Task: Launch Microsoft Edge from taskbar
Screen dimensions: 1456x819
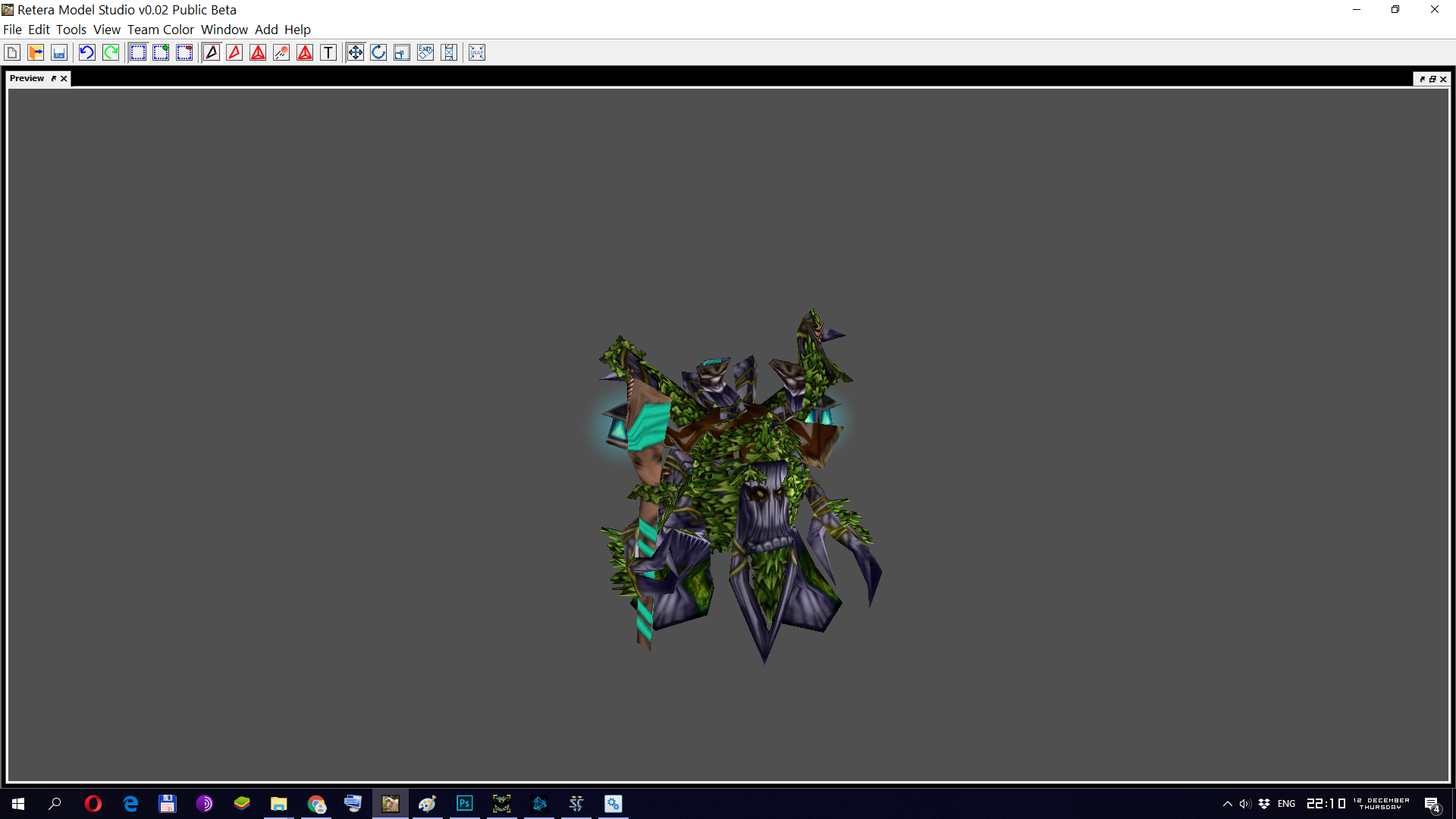Action: [130, 804]
